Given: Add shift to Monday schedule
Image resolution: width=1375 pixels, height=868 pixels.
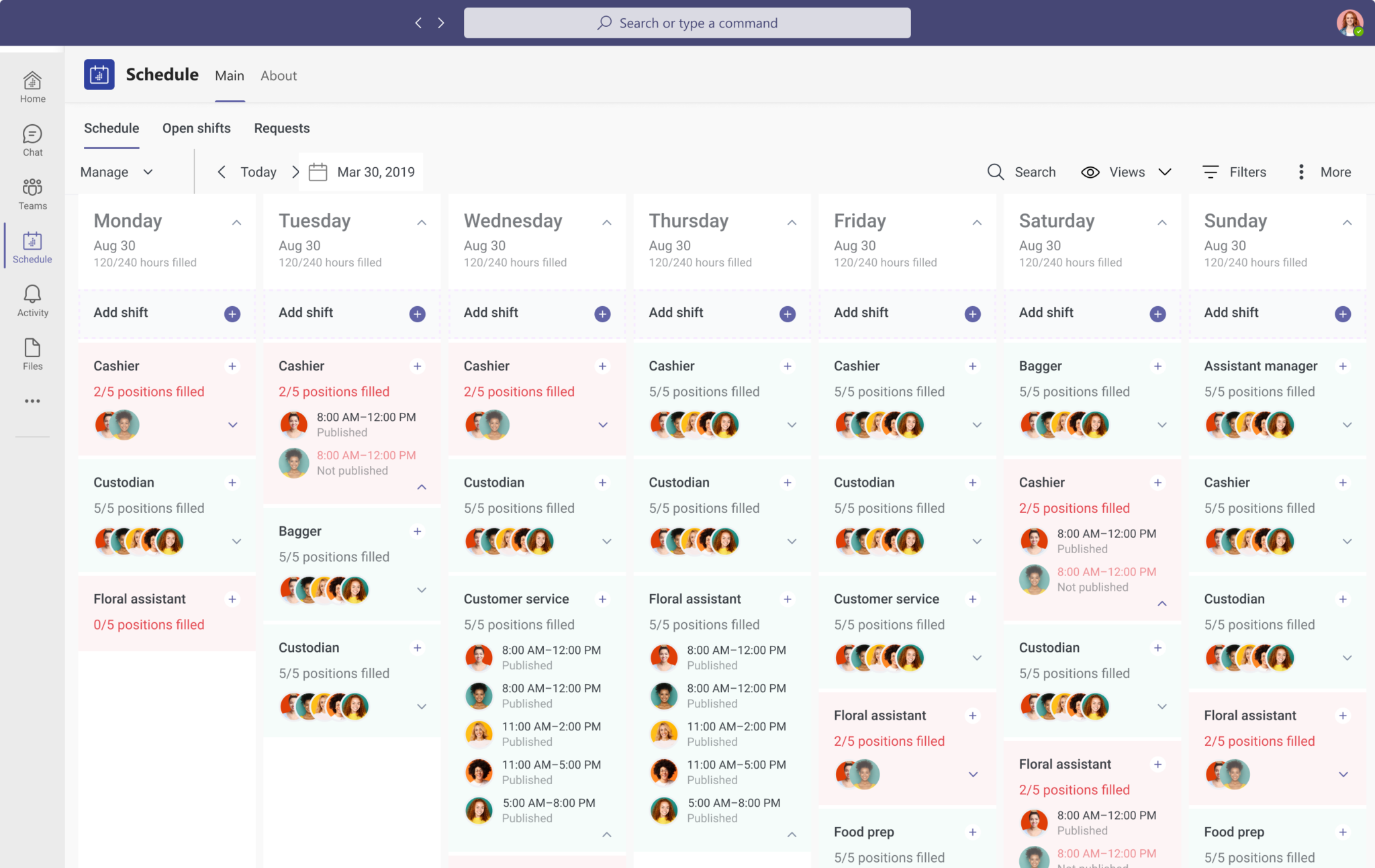Looking at the screenshot, I should click(231, 312).
